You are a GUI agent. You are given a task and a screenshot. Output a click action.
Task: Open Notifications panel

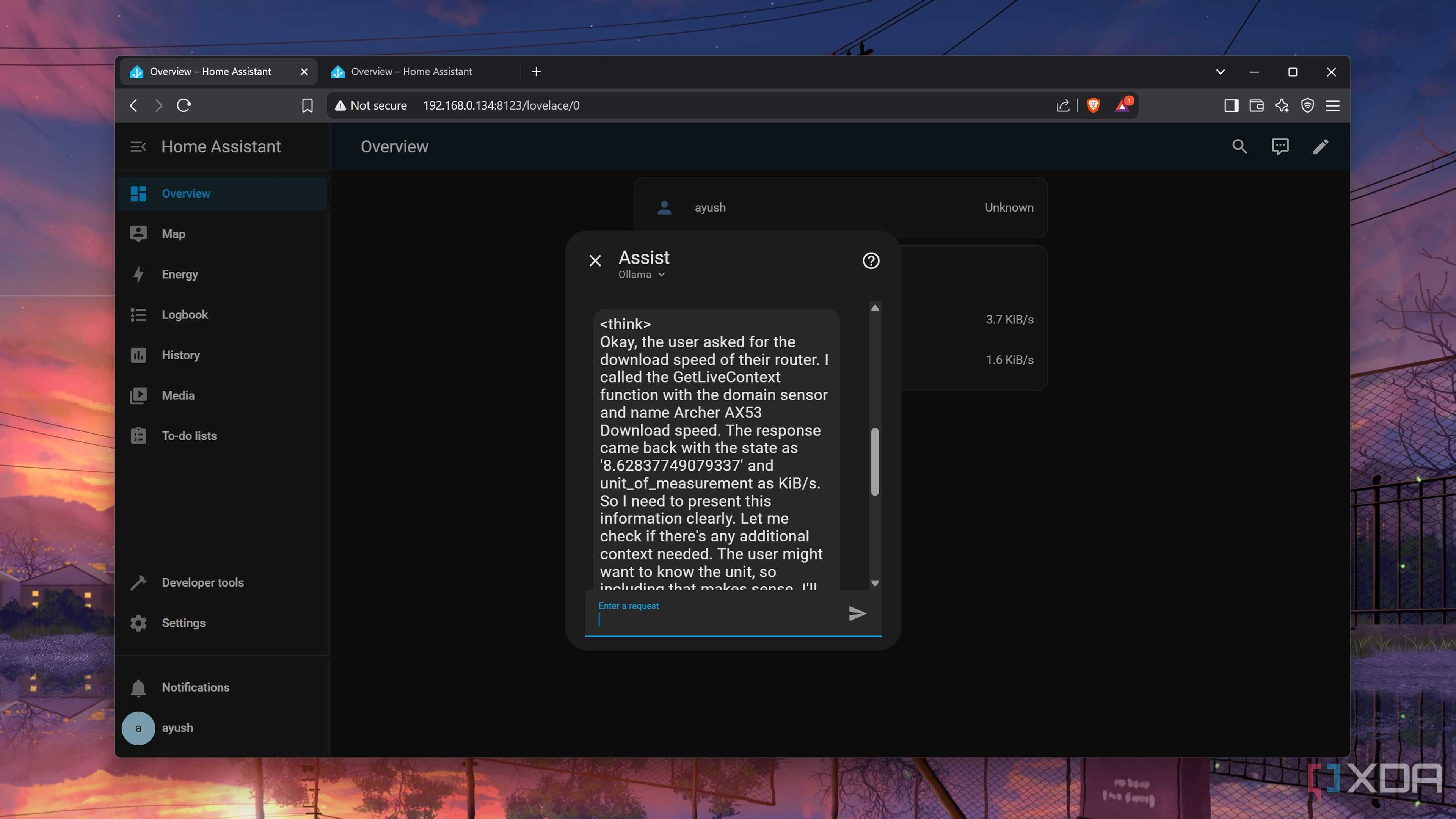(222, 687)
